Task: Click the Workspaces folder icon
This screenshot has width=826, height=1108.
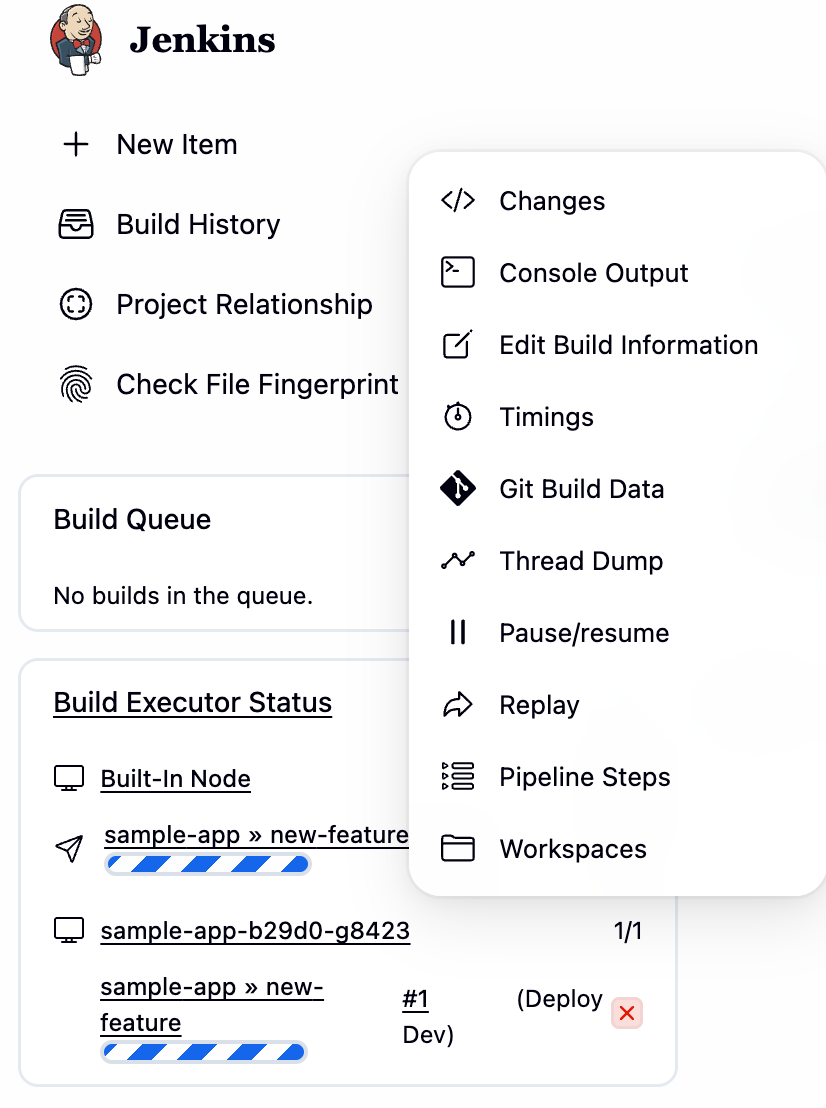Action: pos(458,849)
